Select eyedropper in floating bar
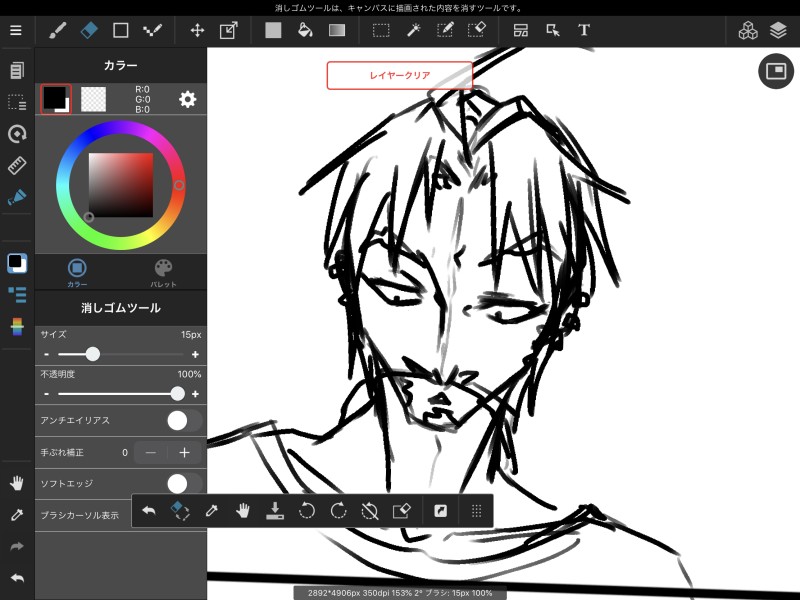The width and height of the screenshot is (800, 600). [x=212, y=511]
